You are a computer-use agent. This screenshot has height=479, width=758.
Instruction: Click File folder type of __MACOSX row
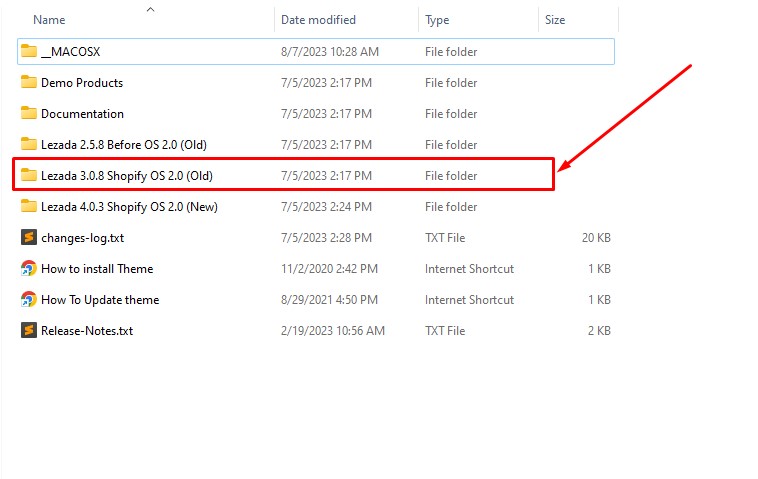click(x=451, y=52)
